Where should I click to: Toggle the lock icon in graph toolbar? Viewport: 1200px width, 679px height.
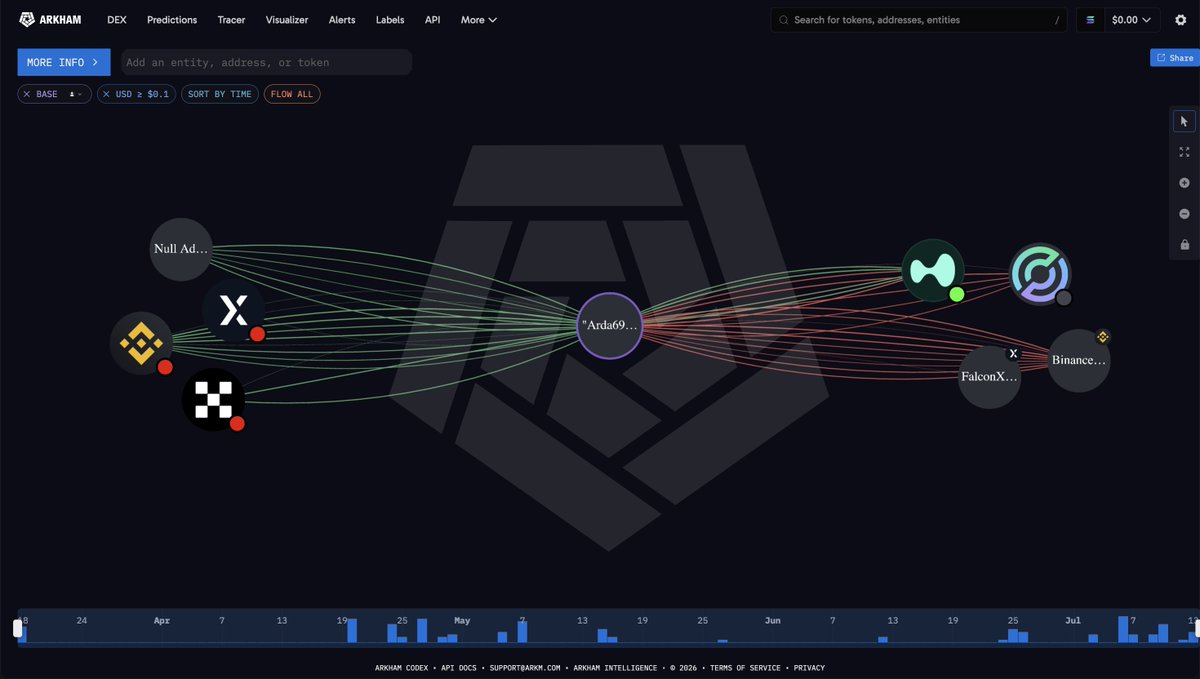(1184, 245)
